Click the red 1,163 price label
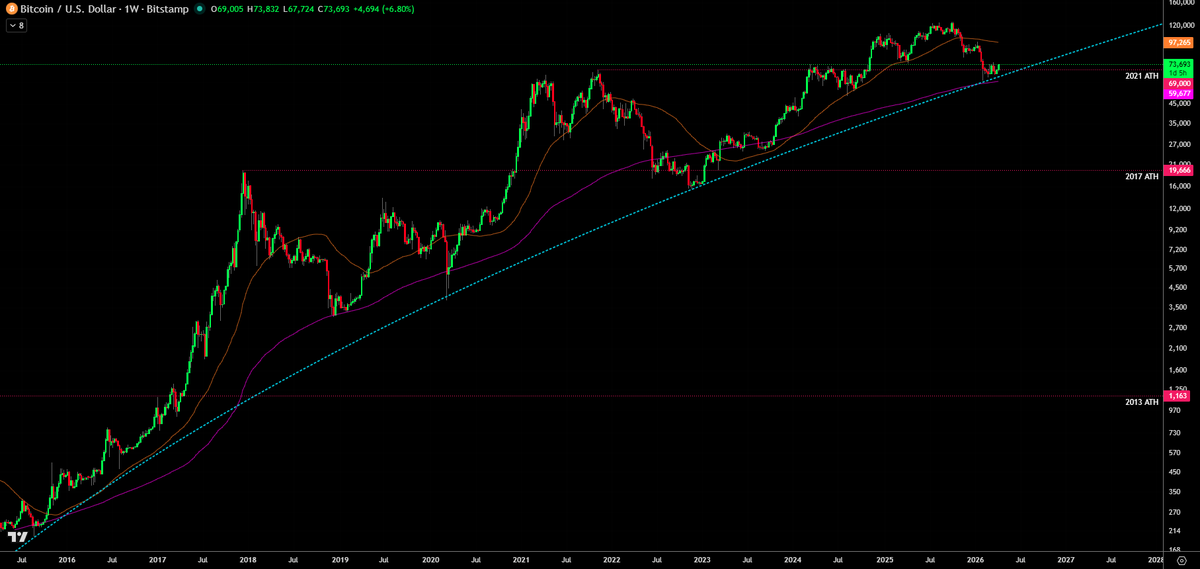The width and height of the screenshot is (1200, 569). click(x=1179, y=396)
